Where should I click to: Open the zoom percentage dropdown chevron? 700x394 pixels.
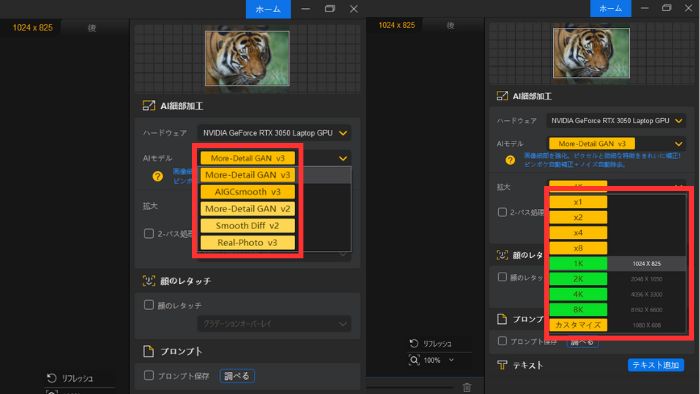[451, 360]
